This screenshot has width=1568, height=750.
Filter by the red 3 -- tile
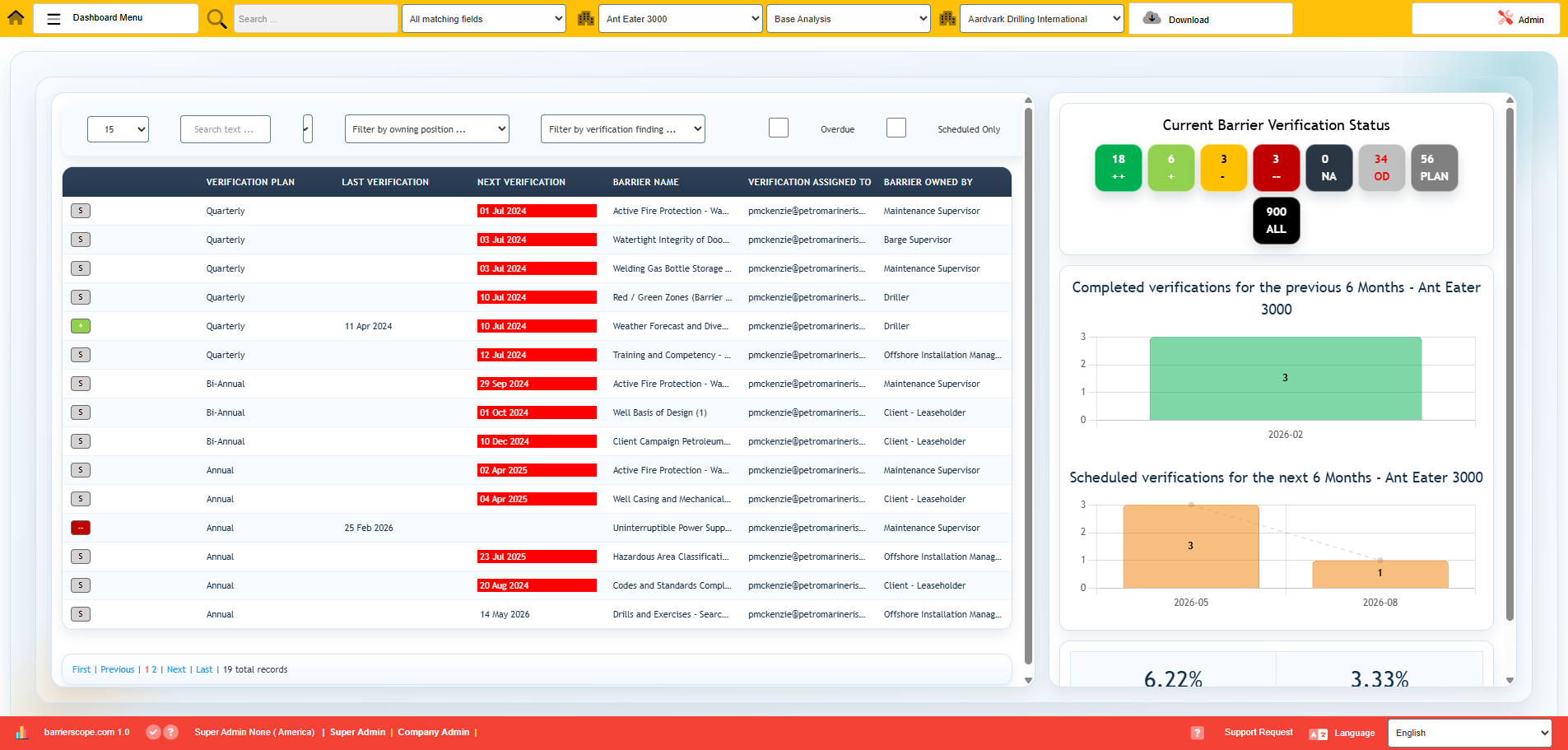point(1277,168)
